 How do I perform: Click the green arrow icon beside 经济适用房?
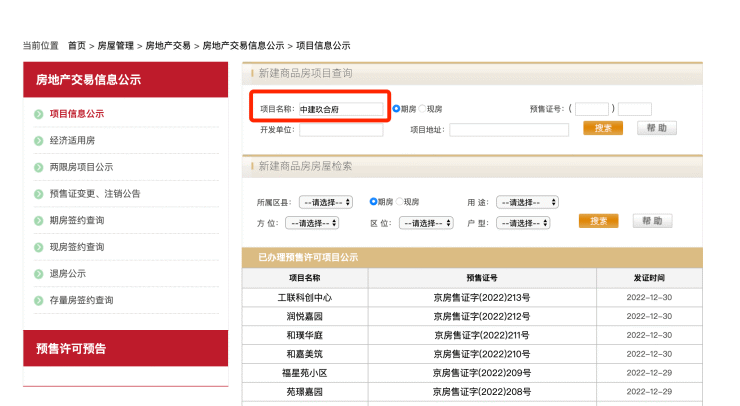point(39,141)
